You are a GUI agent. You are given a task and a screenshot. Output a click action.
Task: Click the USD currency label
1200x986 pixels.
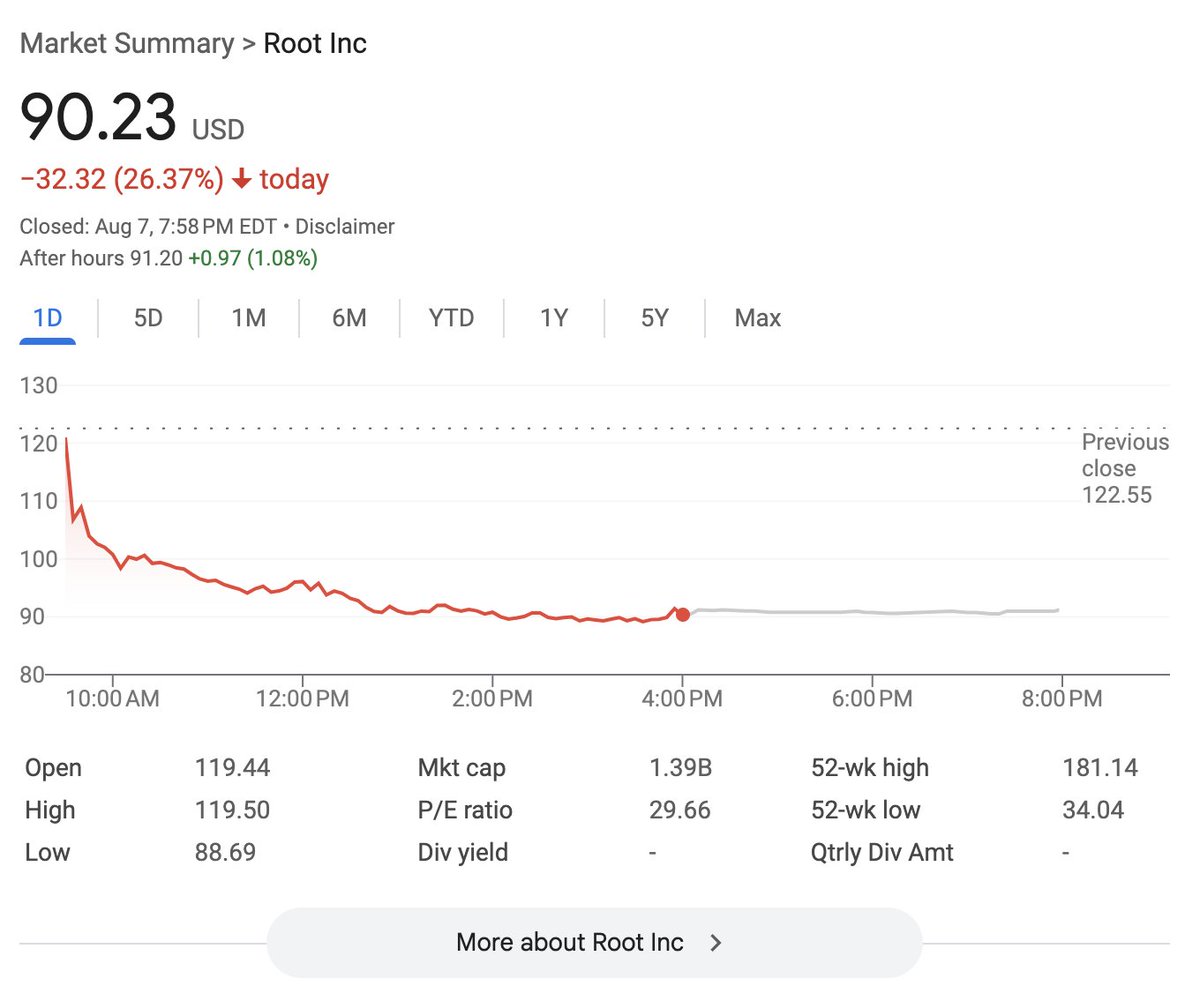click(218, 130)
